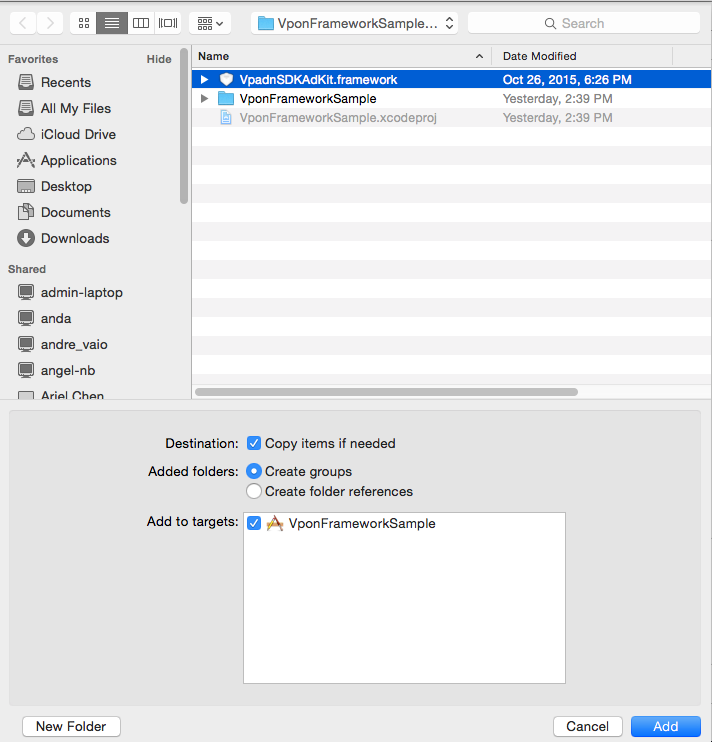Go back with the left chevron button
Image resolution: width=712 pixels, height=742 pixels.
click(23, 23)
